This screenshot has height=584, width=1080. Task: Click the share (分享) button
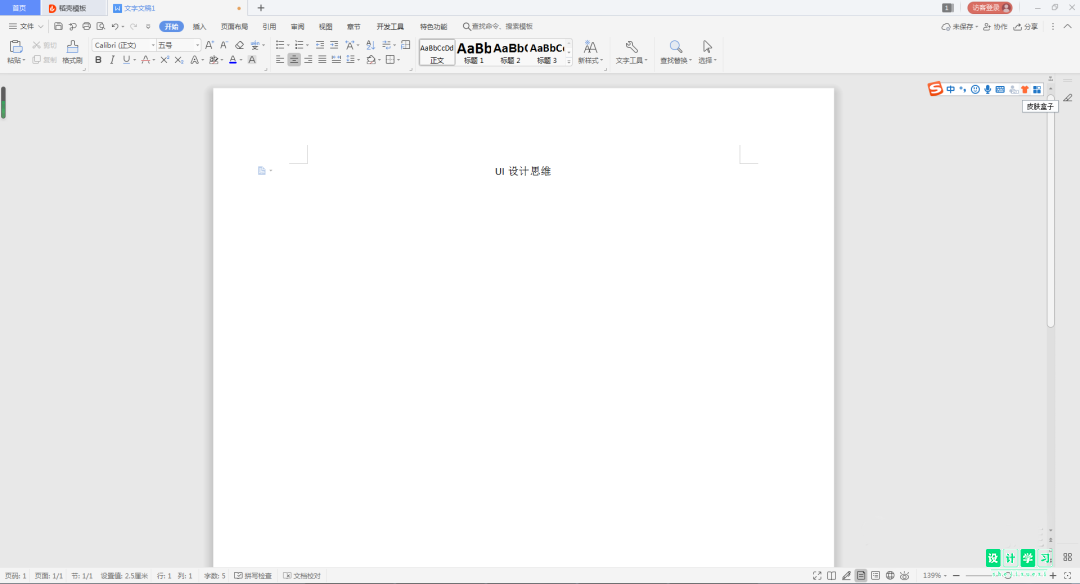coord(1026,27)
